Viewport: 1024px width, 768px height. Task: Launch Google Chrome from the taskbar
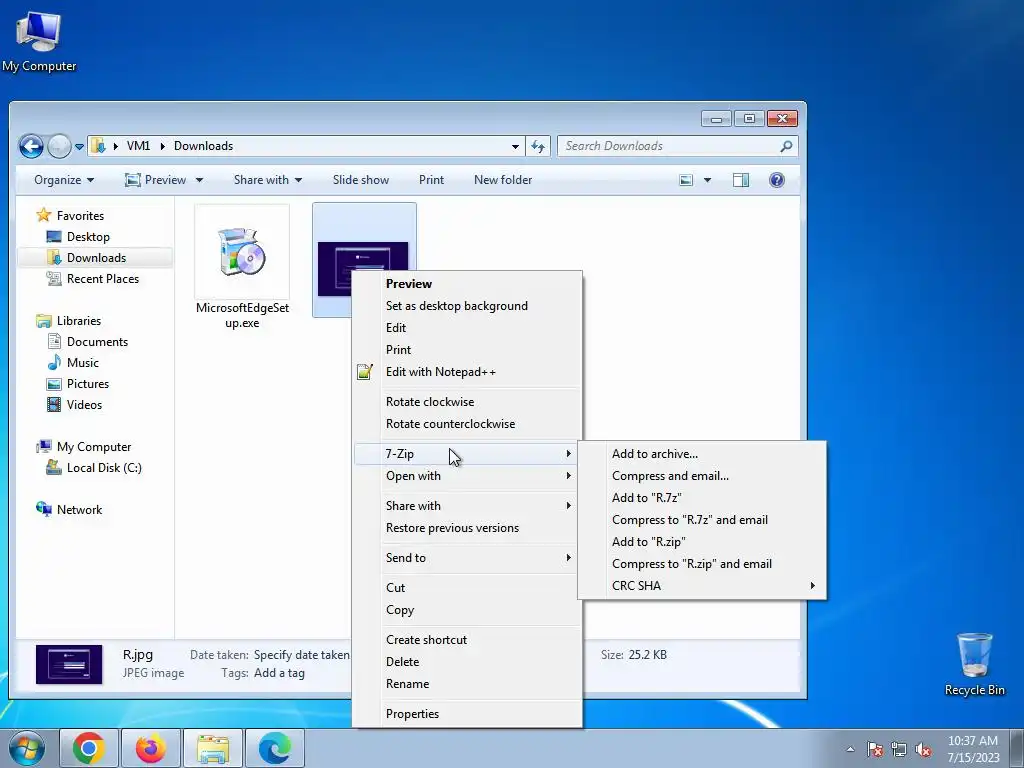pos(89,748)
